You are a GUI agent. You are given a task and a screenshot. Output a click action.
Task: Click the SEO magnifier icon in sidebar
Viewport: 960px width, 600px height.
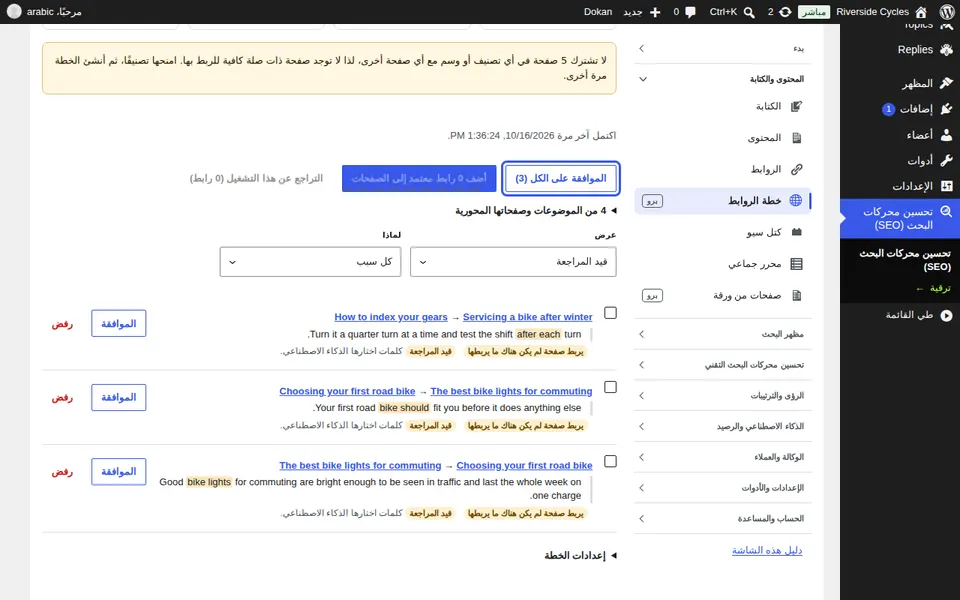coord(947,212)
